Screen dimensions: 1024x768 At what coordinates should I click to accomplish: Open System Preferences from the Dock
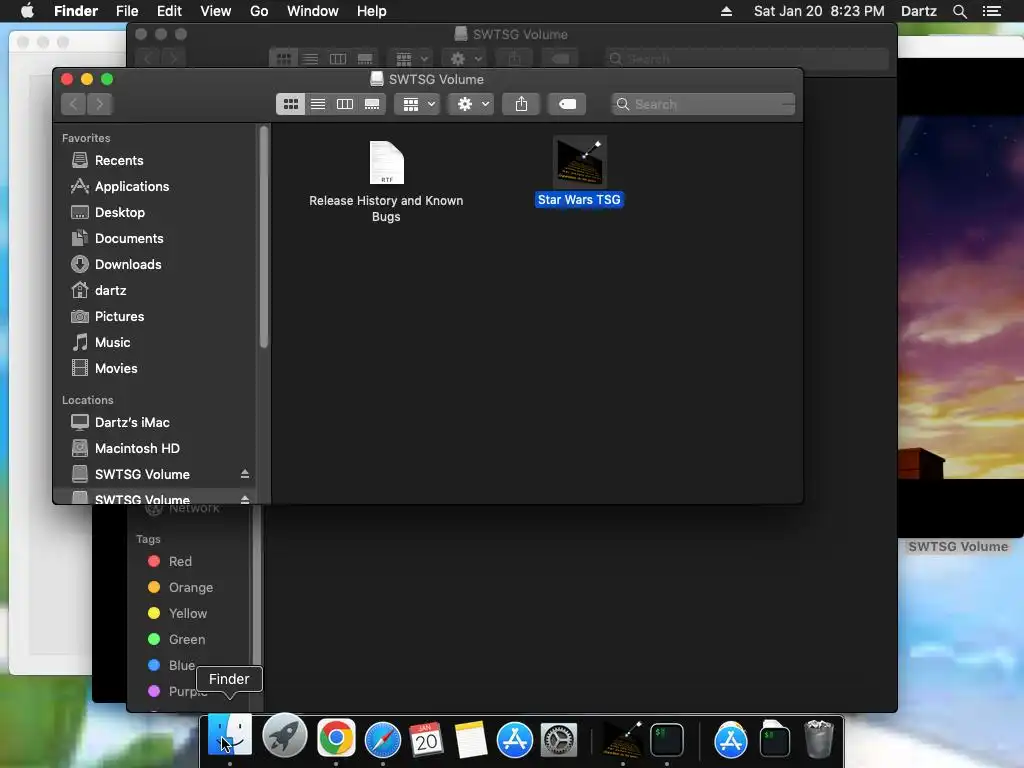[559, 740]
